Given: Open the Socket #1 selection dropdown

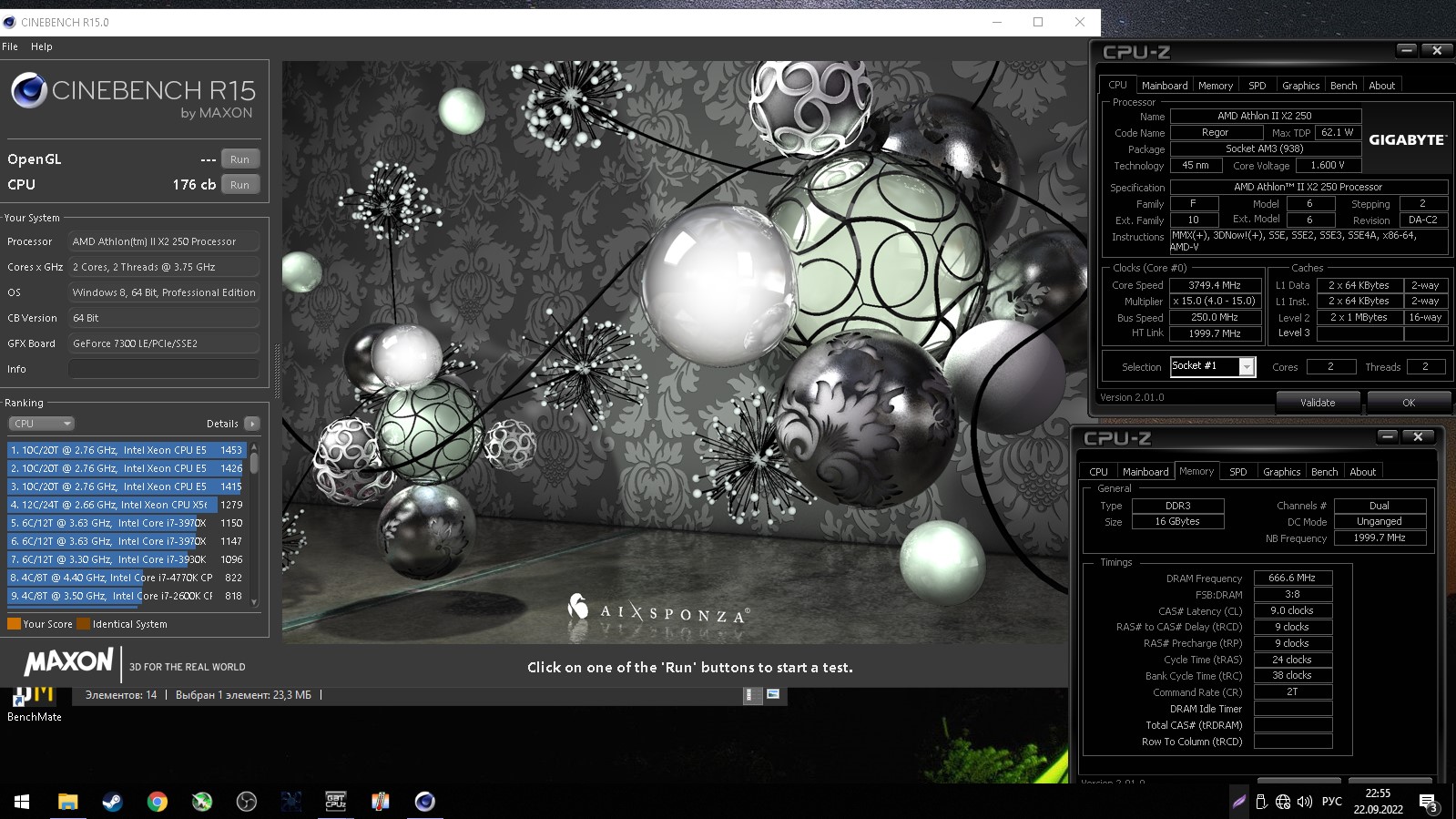Looking at the screenshot, I should point(1247,366).
